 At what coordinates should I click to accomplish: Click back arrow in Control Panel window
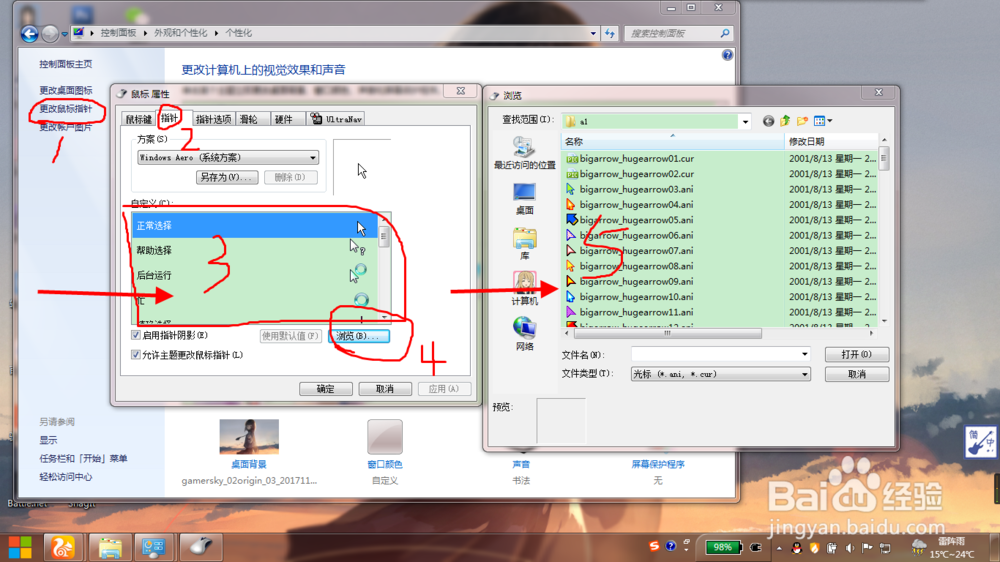29,33
